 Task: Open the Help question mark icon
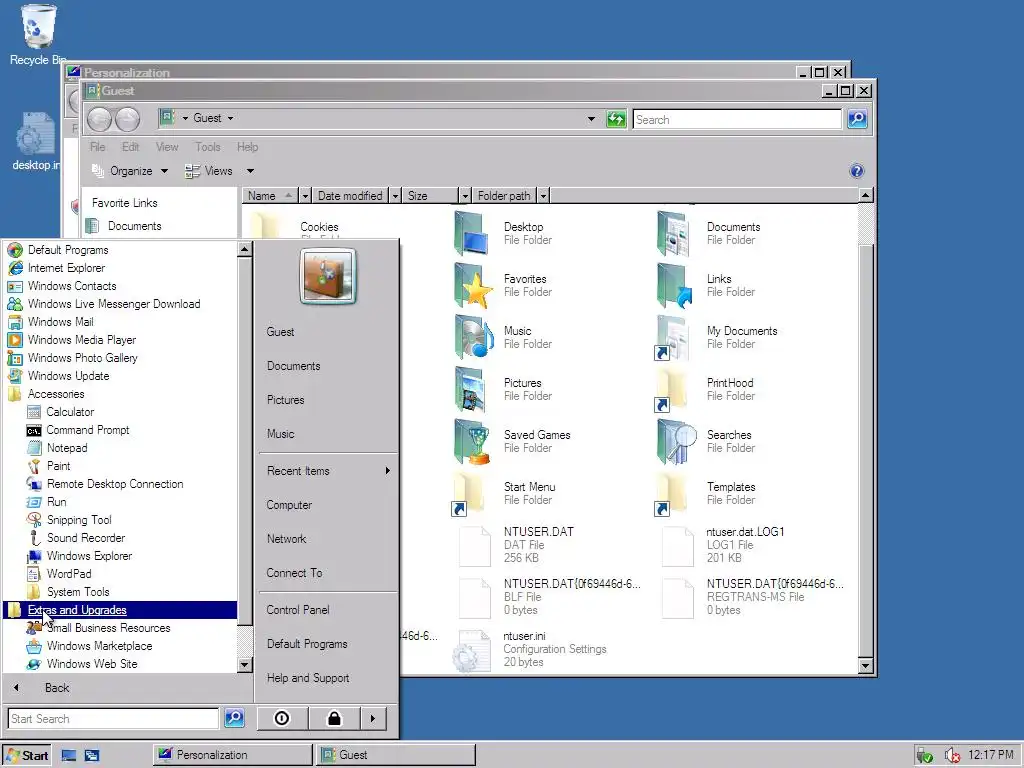point(857,171)
